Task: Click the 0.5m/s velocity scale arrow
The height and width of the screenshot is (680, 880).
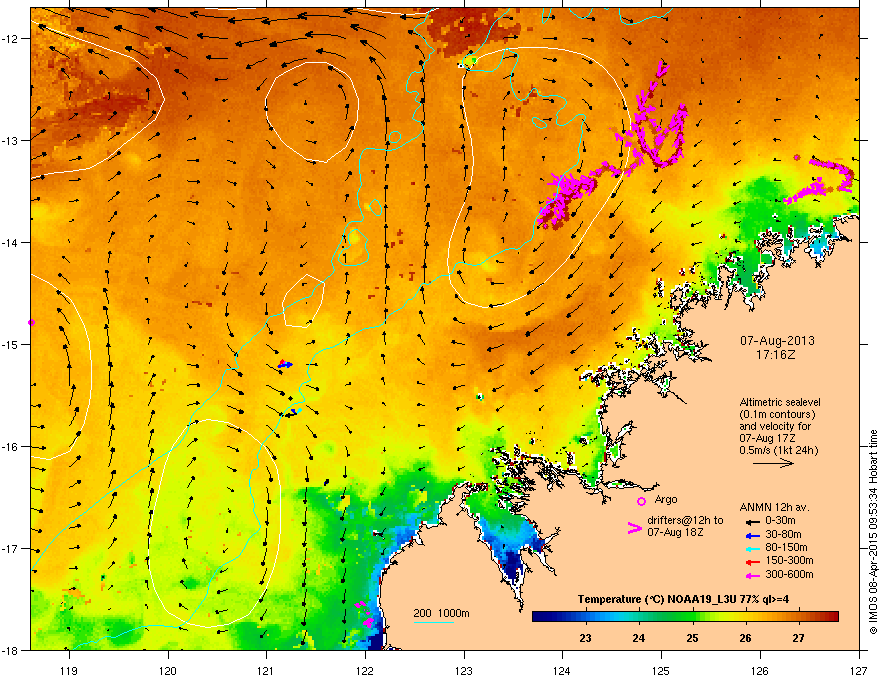Action: pos(773,463)
